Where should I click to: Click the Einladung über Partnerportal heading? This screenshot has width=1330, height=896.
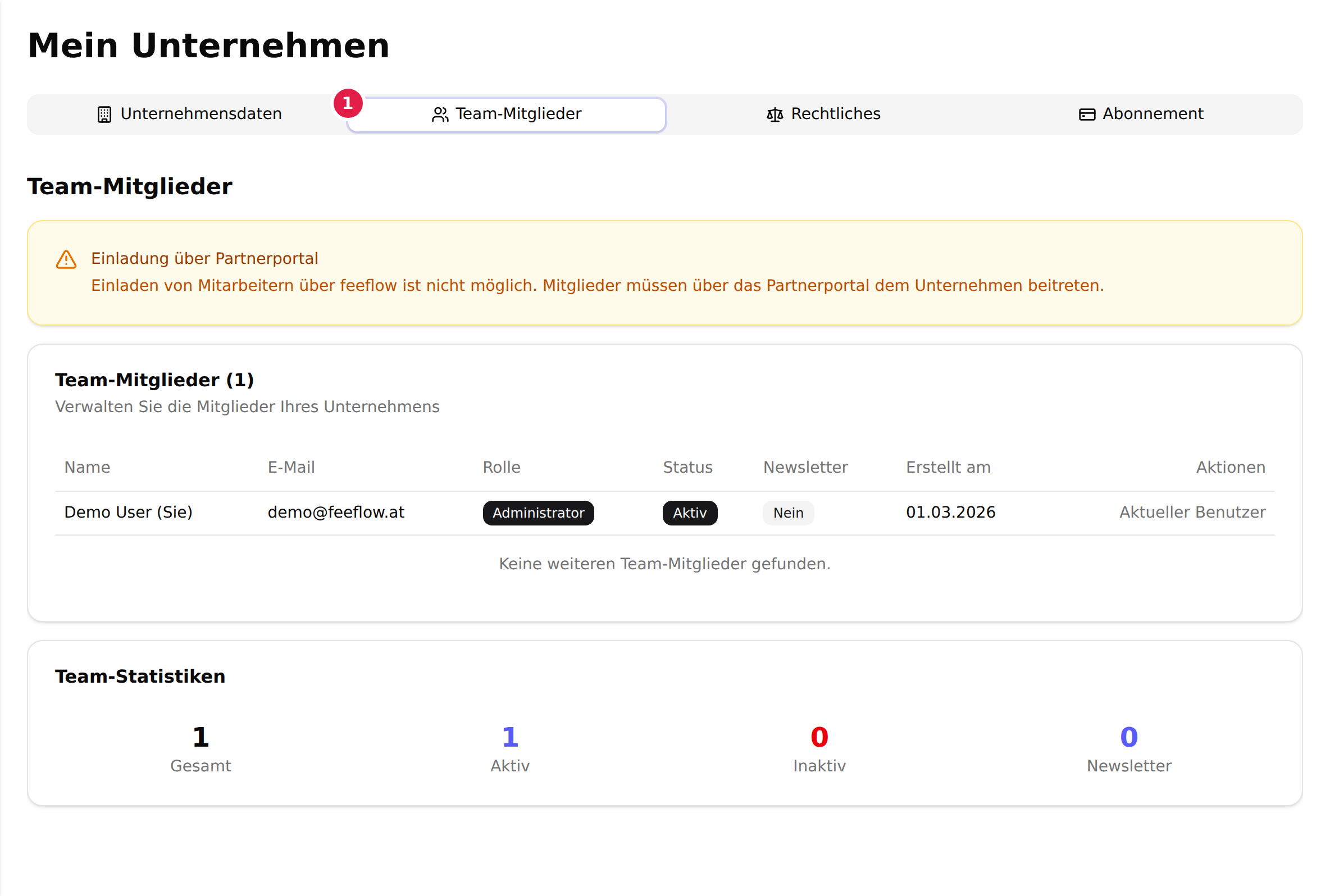pyautogui.click(x=204, y=258)
